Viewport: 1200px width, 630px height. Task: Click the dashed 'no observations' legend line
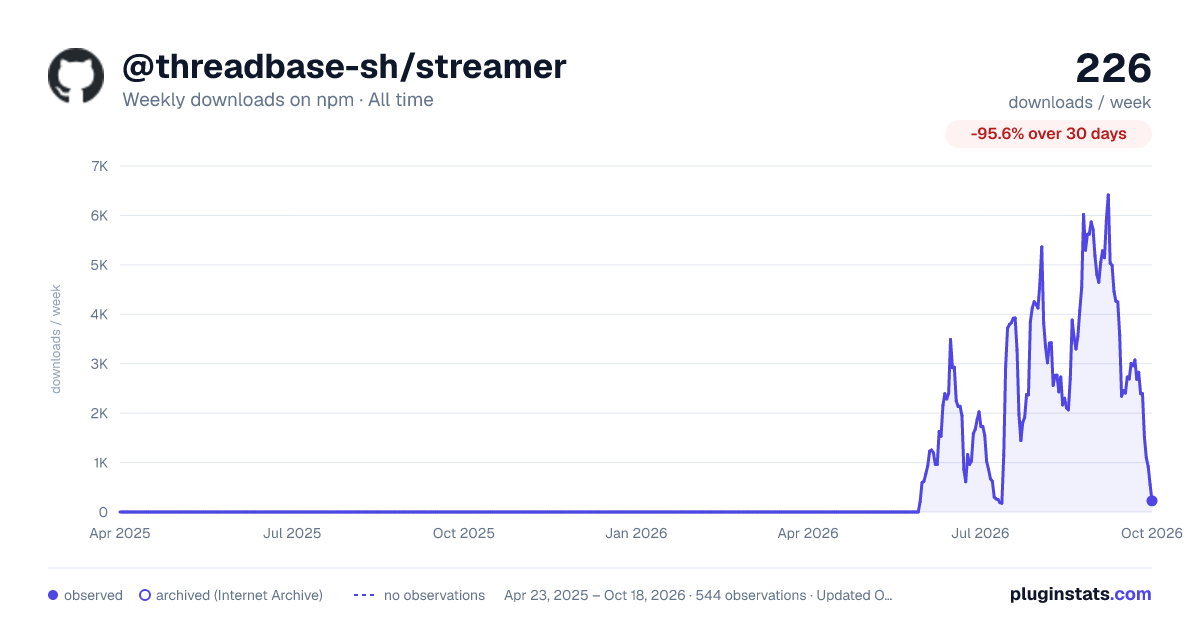click(x=364, y=595)
